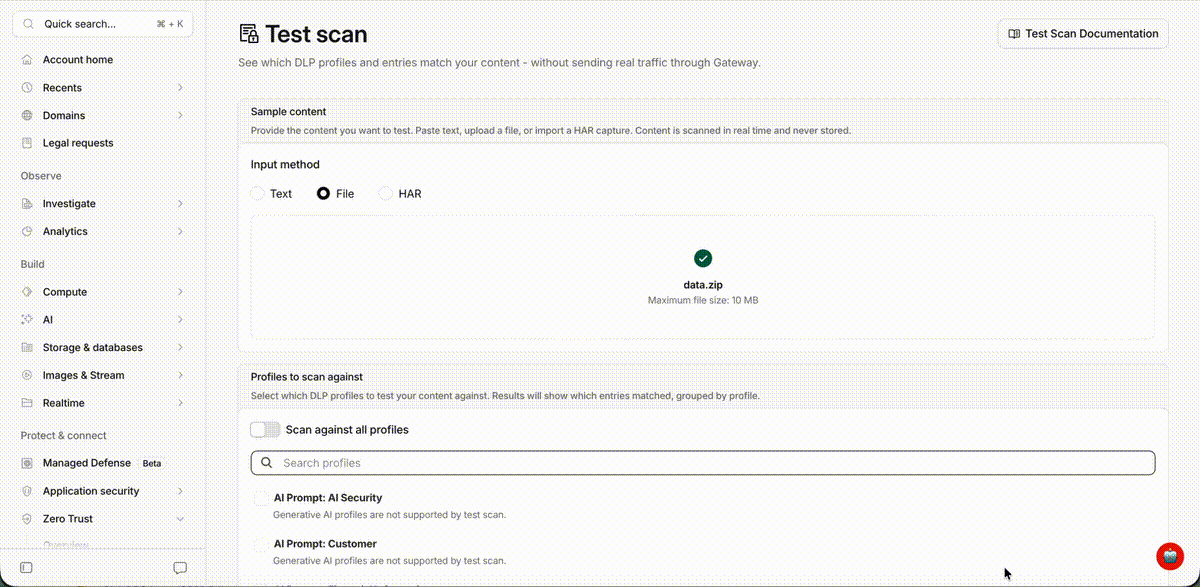Viewport: 1200px width, 587px height.
Task: Click the Domains globe icon
Action: pyautogui.click(x=27, y=116)
